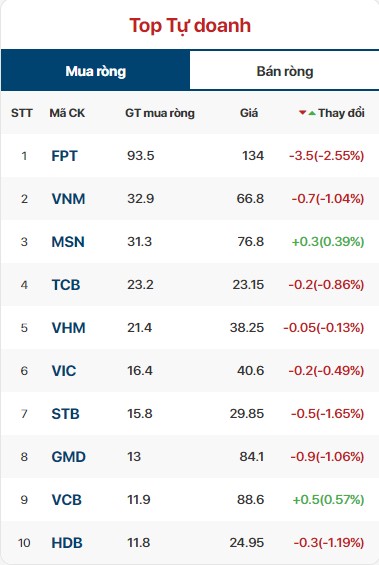Open the FPT stock link

click(x=64, y=156)
